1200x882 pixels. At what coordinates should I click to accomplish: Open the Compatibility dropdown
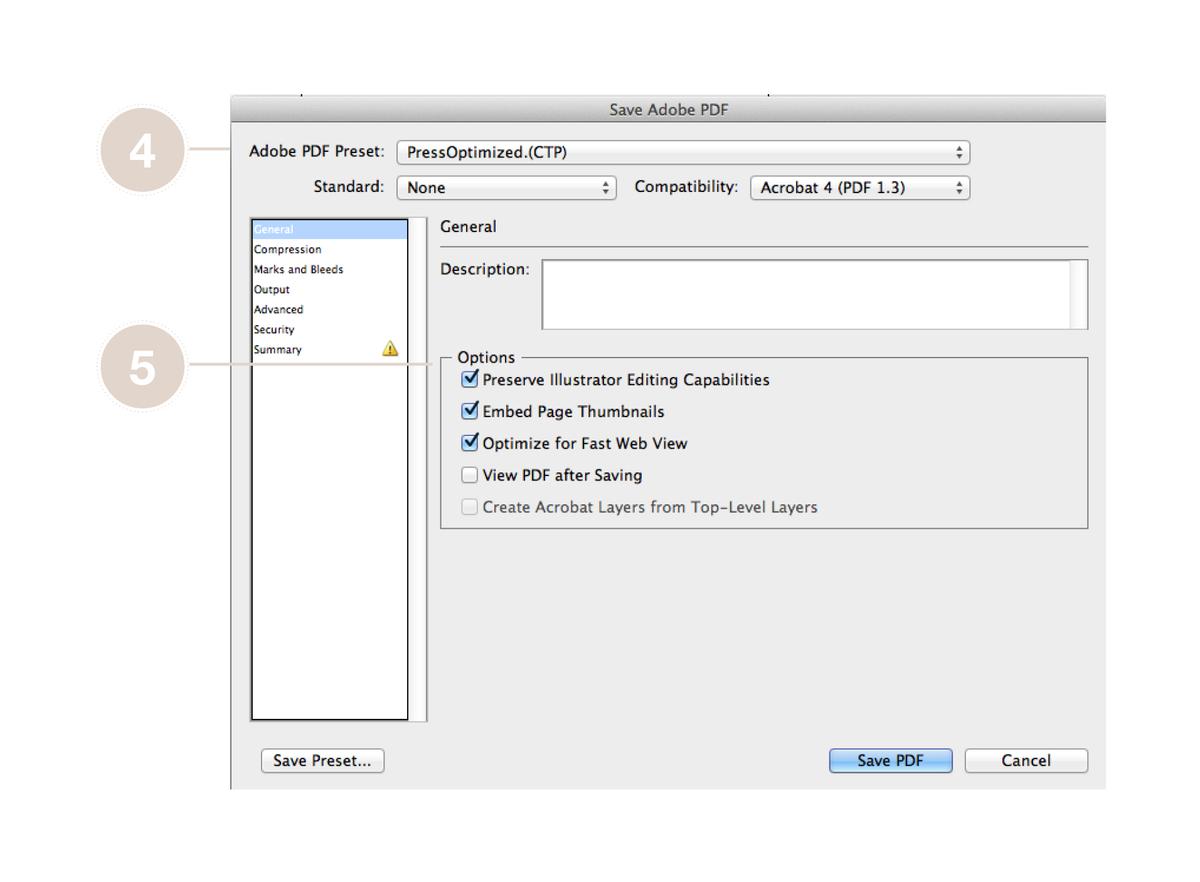click(860, 187)
